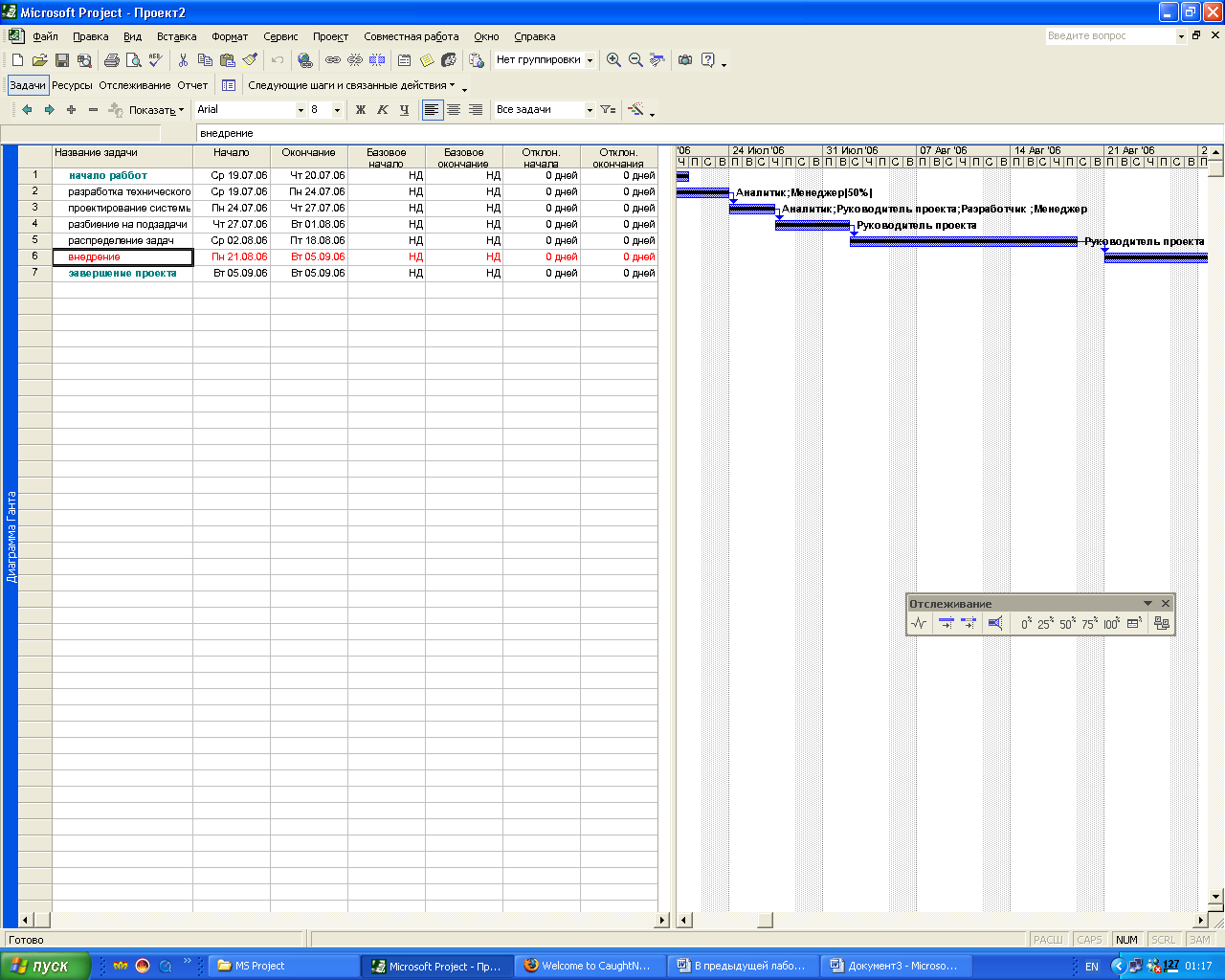Click Project Statistics icon in Отслеживание toolbar
The width and height of the screenshot is (1225, 980).
pos(920,624)
